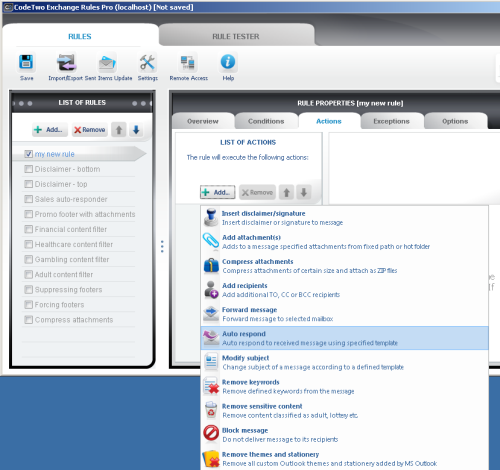The image size is (500, 470).
Task: Click the Compress attachments briefcase icon
Action: tap(211, 266)
